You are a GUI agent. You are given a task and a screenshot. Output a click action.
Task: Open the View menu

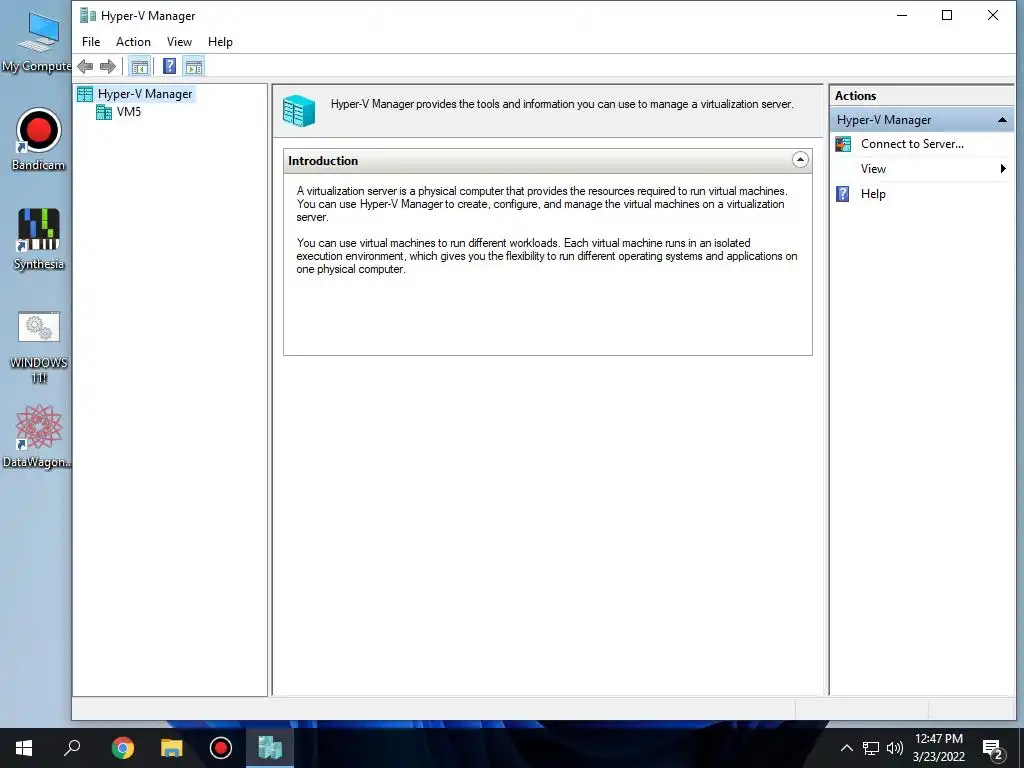click(x=179, y=42)
